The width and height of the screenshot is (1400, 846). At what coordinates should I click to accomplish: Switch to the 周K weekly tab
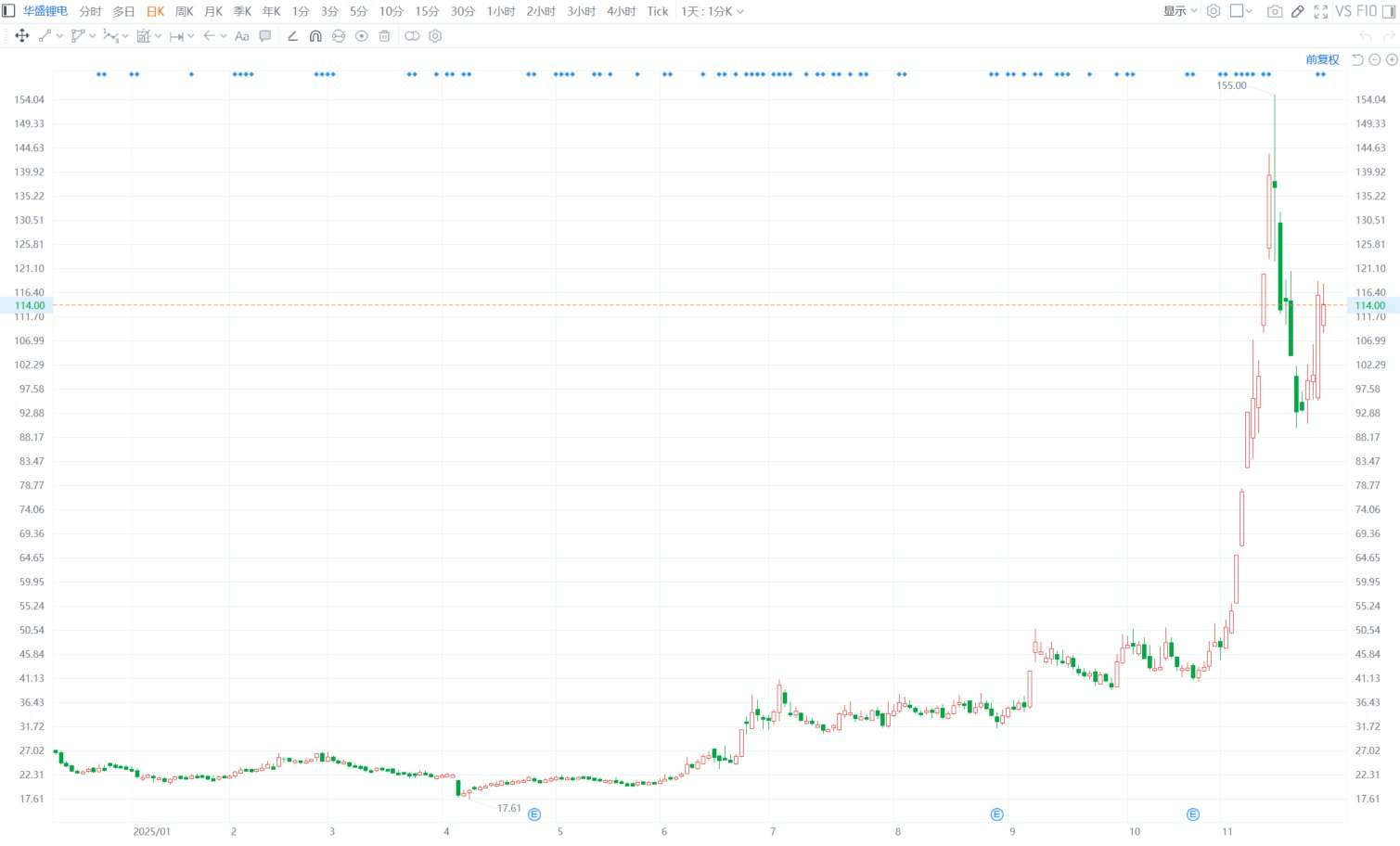(x=184, y=11)
